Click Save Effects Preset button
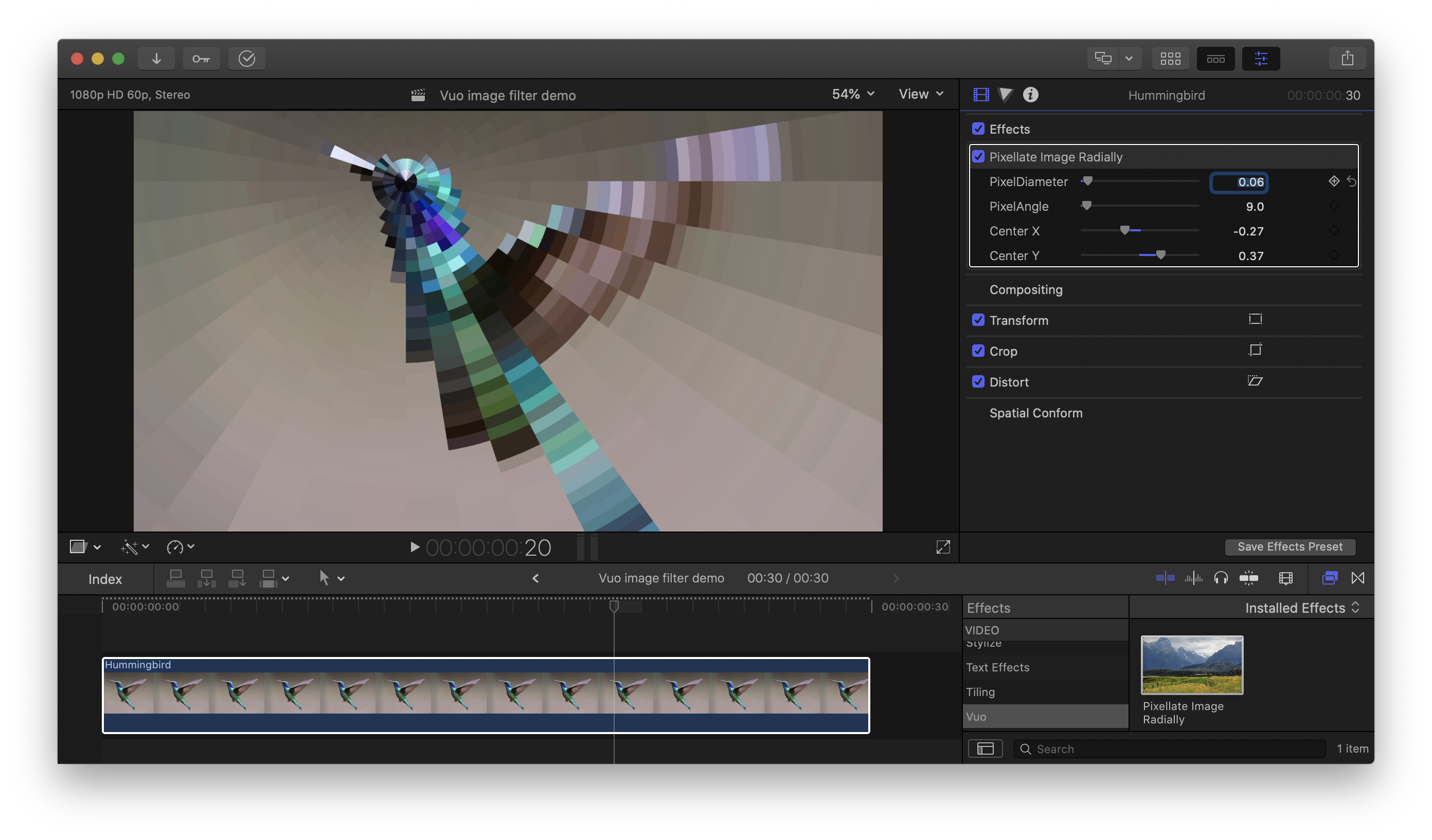This screenshot has height=840, width=1432. click(1290, 546)
